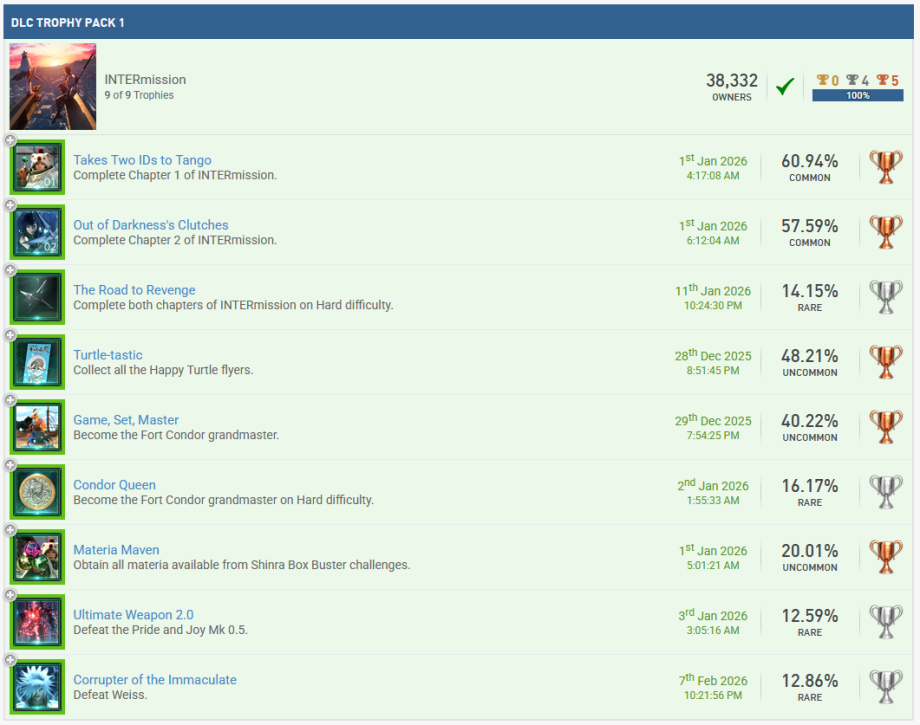Expand the plus icon on Takes Two IDs to Tango
Image resolution: width=920 pixels, height=725 pixels.
coord(10,140)
